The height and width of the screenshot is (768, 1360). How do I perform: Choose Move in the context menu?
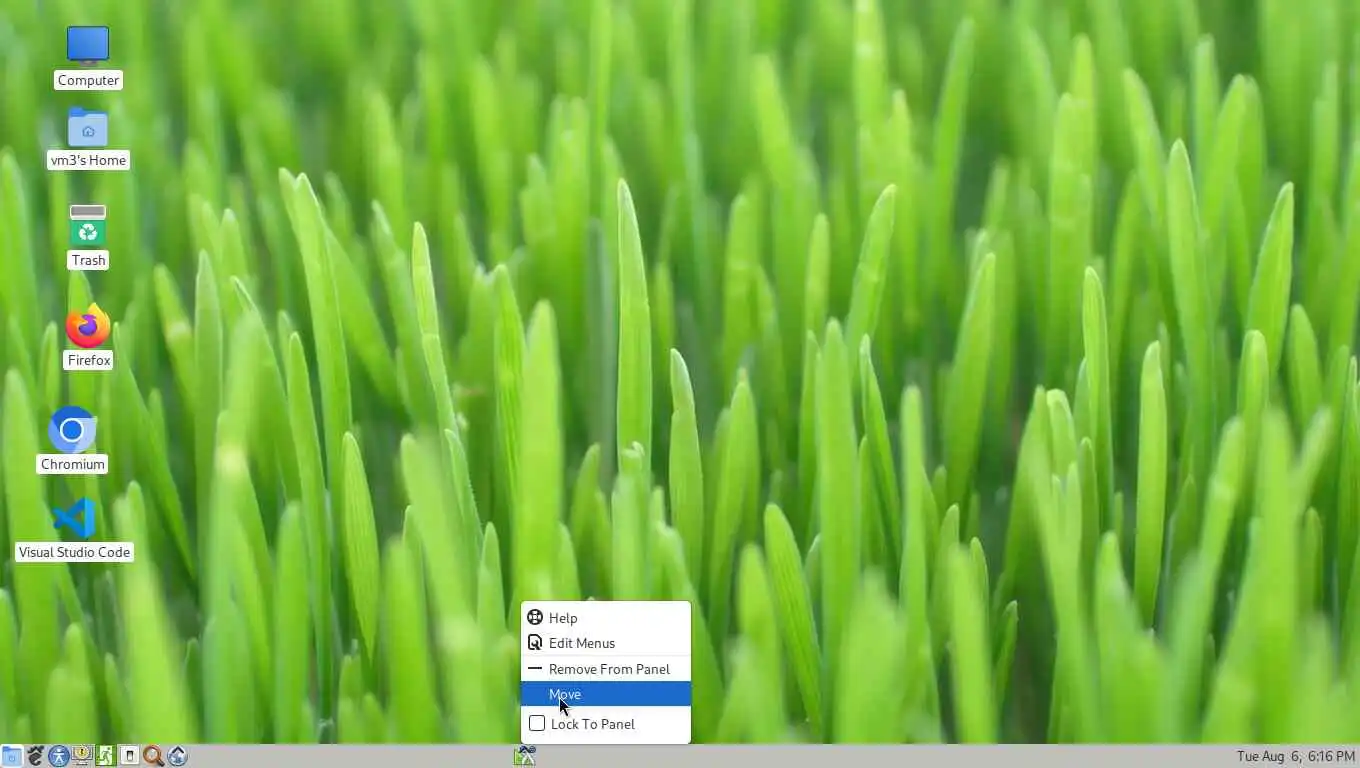click(x=605, y=694)
